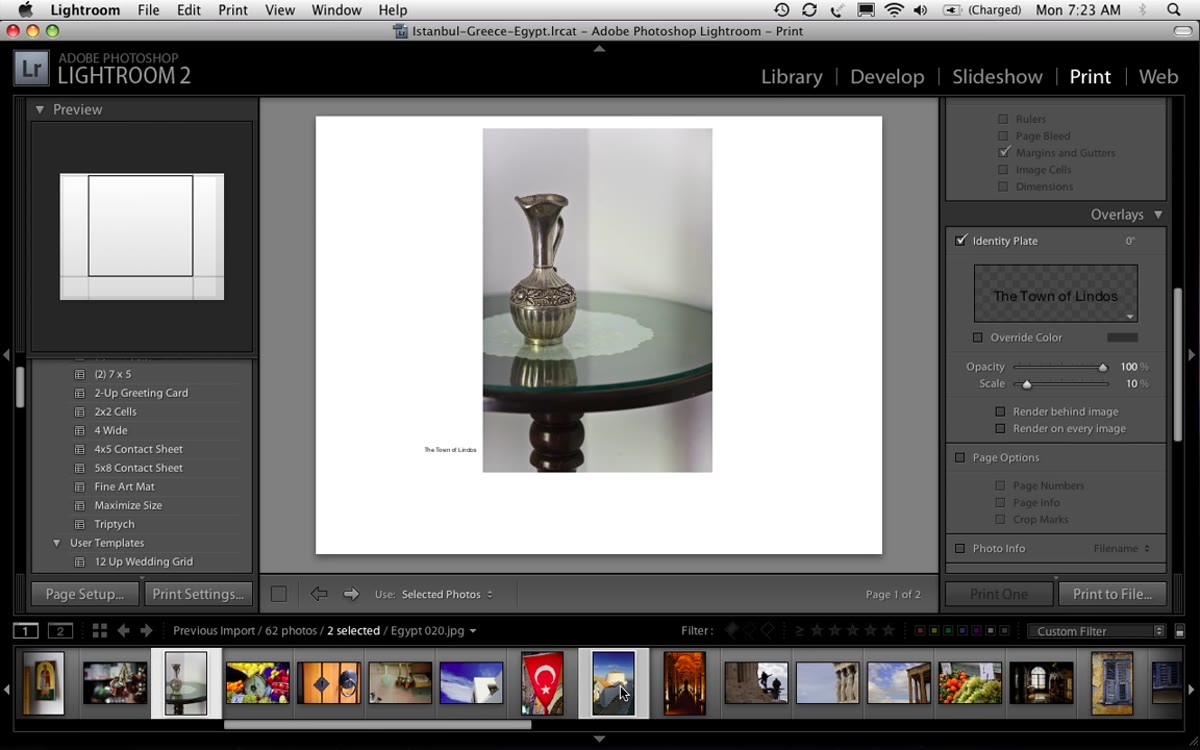The image size is (1200, 750).
Task: Switch to the Library module
Action: [791, 77]
